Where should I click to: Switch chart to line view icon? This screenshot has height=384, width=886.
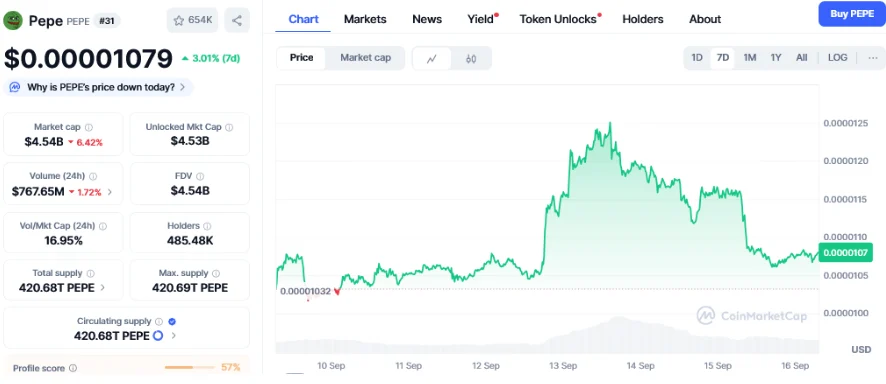pos(432,58)
